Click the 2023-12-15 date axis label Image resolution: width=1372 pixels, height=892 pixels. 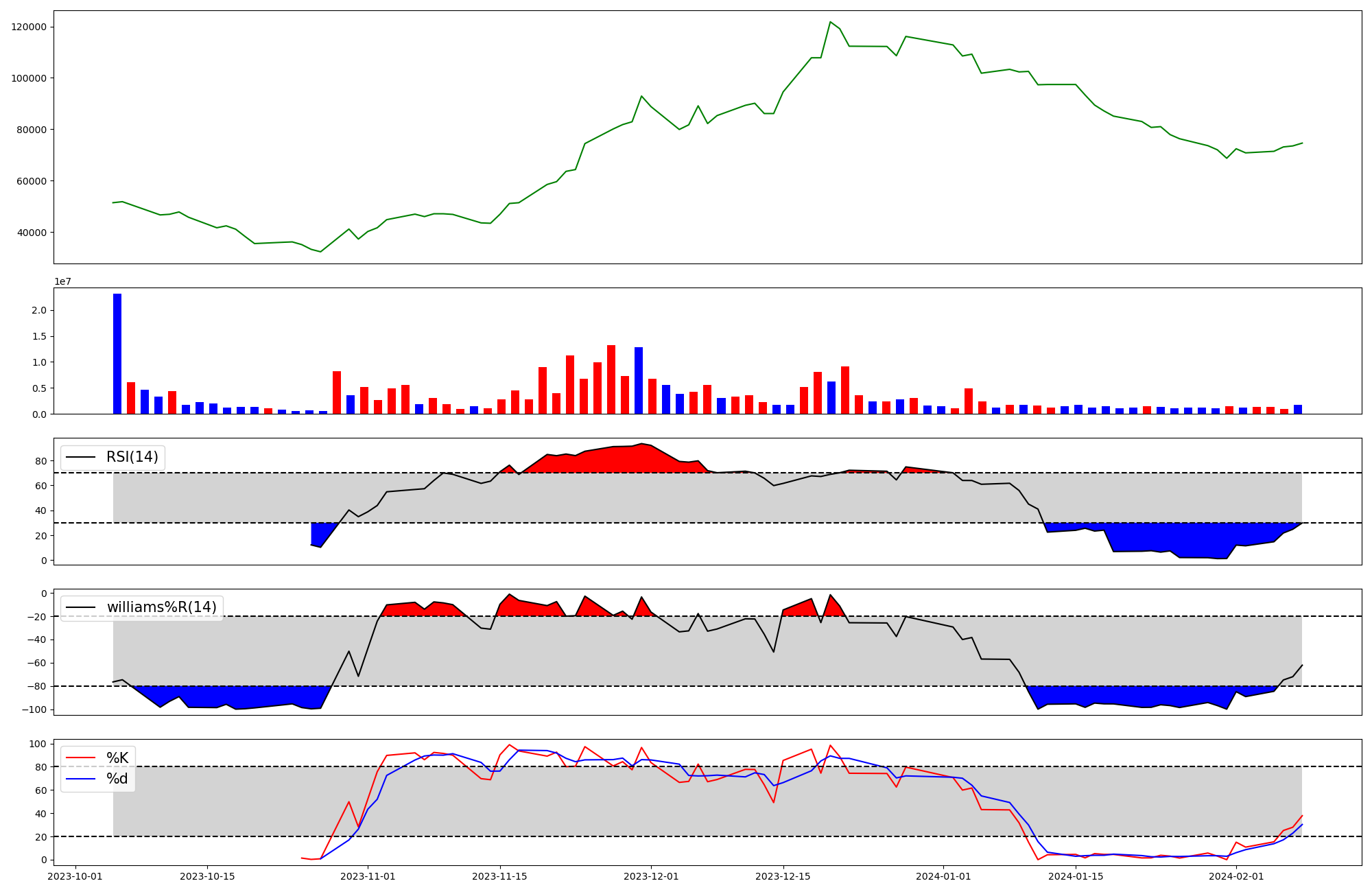point(783,876)
